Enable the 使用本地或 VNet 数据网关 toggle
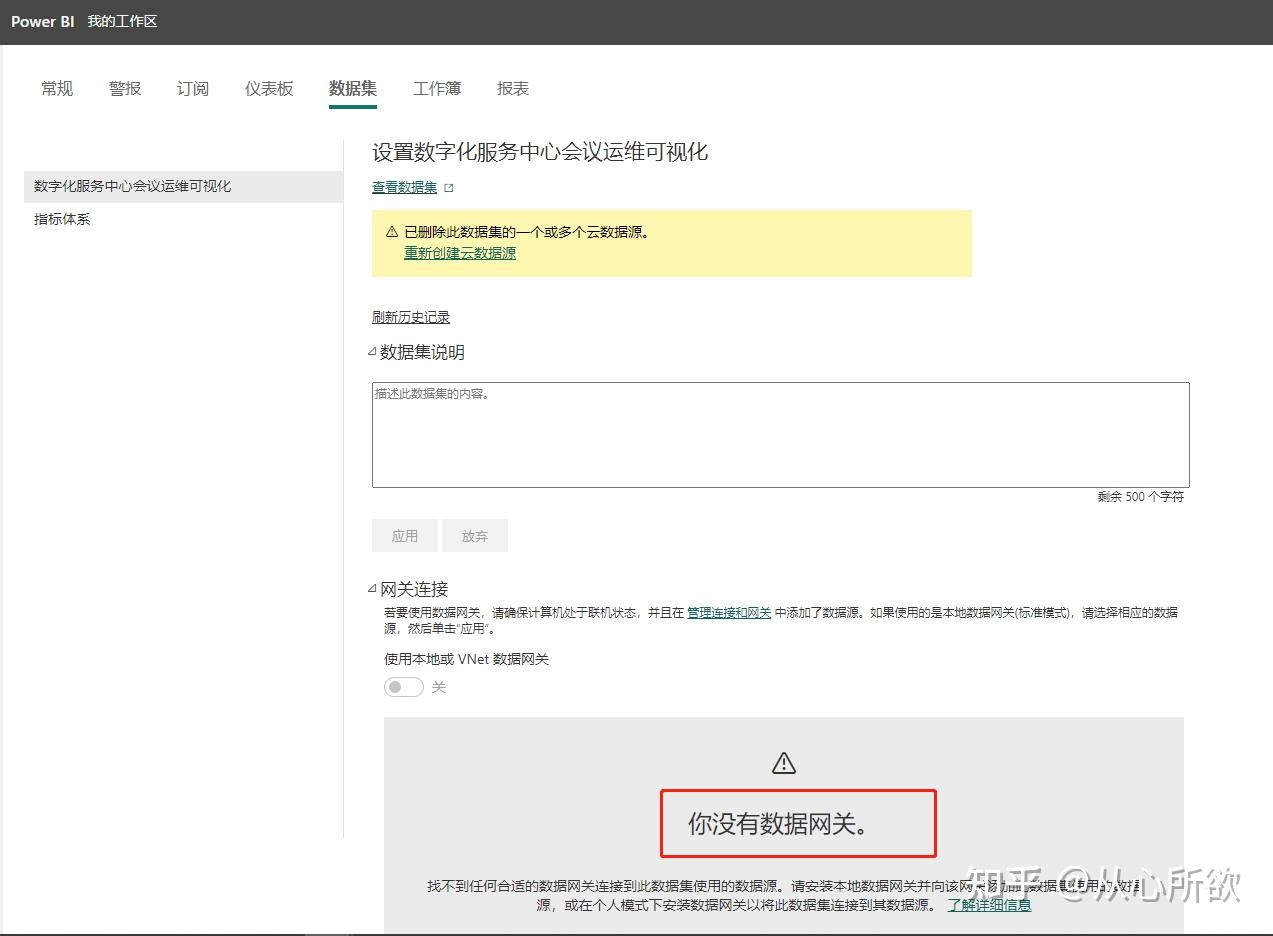The height and width of the screenshot is (936, 1273). (403, 687)
